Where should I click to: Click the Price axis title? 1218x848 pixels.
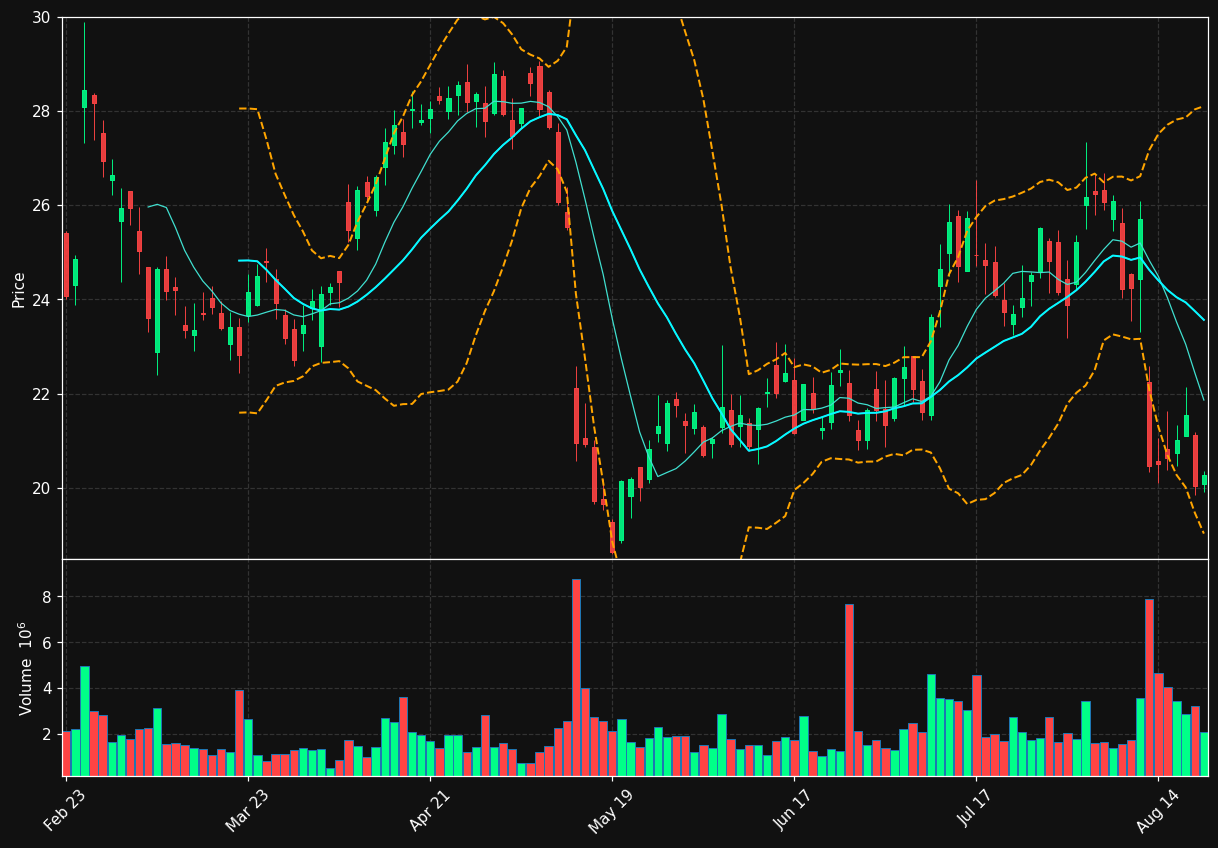[19, 288]
